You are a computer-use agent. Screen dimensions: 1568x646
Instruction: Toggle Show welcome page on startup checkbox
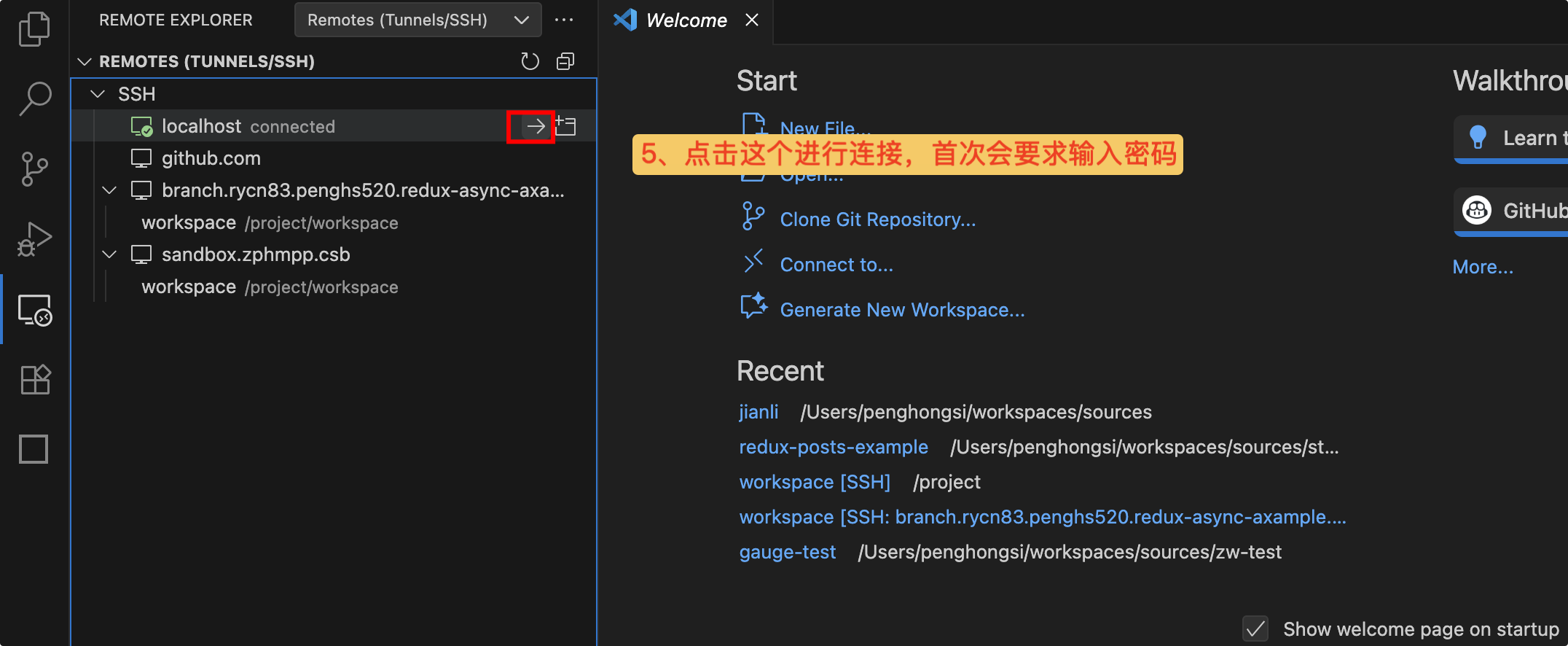1255,629
